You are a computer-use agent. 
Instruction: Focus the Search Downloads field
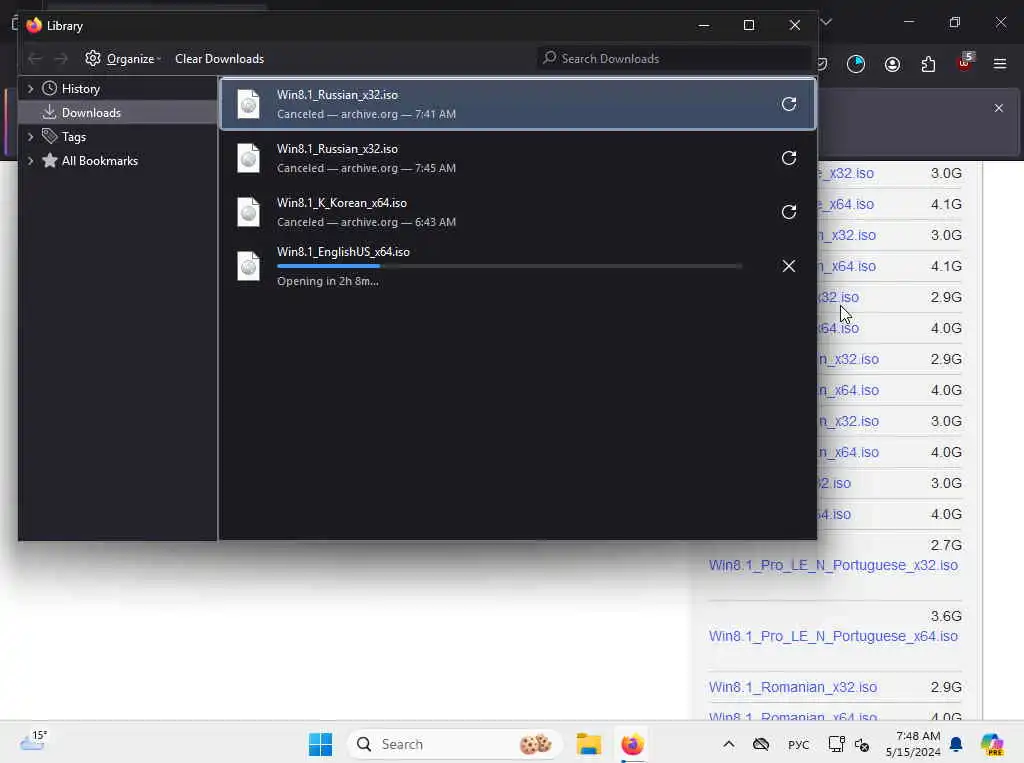pyautogui.click(x=673, y=58)
